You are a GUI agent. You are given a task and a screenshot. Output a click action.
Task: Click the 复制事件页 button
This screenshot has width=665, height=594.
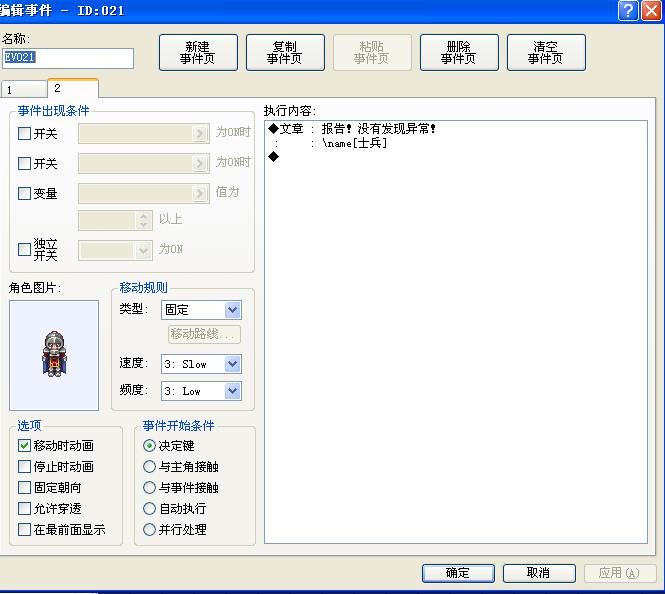coord(285,53)
